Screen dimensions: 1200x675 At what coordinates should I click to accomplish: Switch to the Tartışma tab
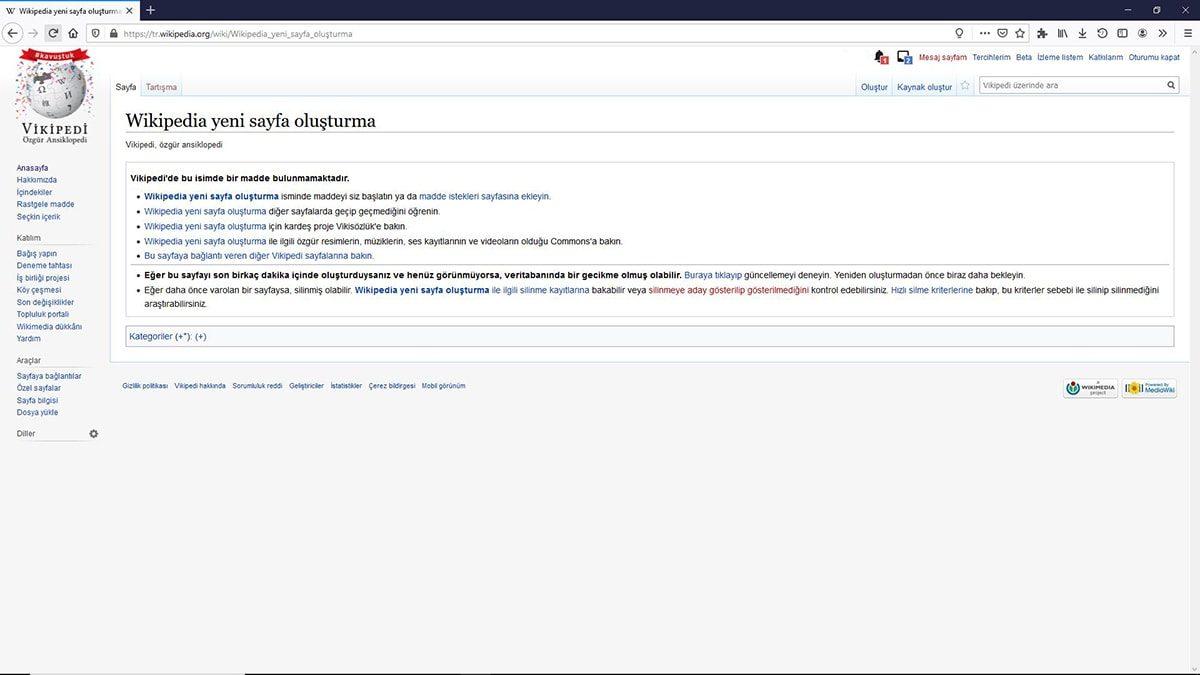161,87
